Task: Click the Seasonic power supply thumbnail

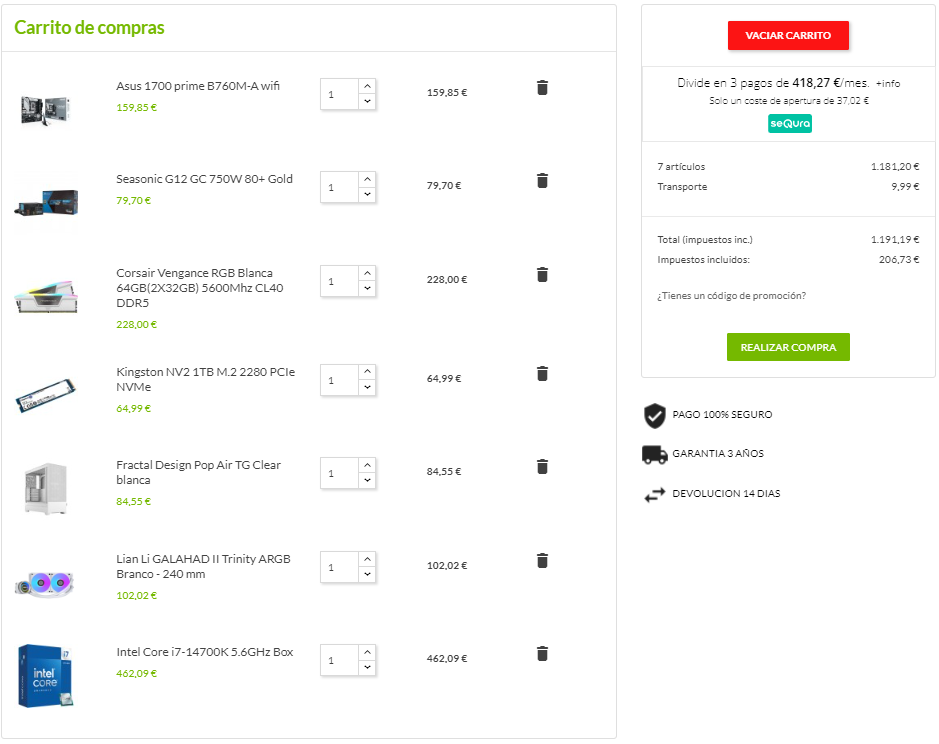Action: [46, 202]
